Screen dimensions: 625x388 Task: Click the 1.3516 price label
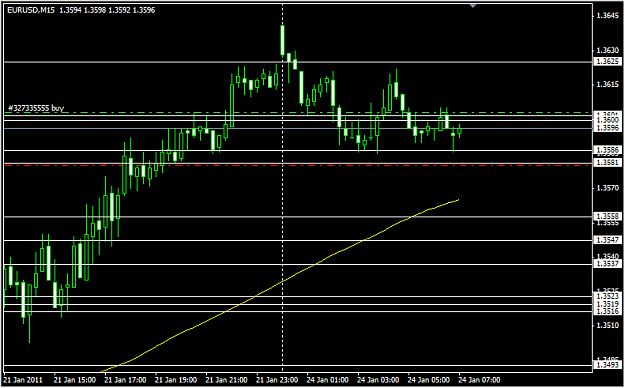point(608,311)
